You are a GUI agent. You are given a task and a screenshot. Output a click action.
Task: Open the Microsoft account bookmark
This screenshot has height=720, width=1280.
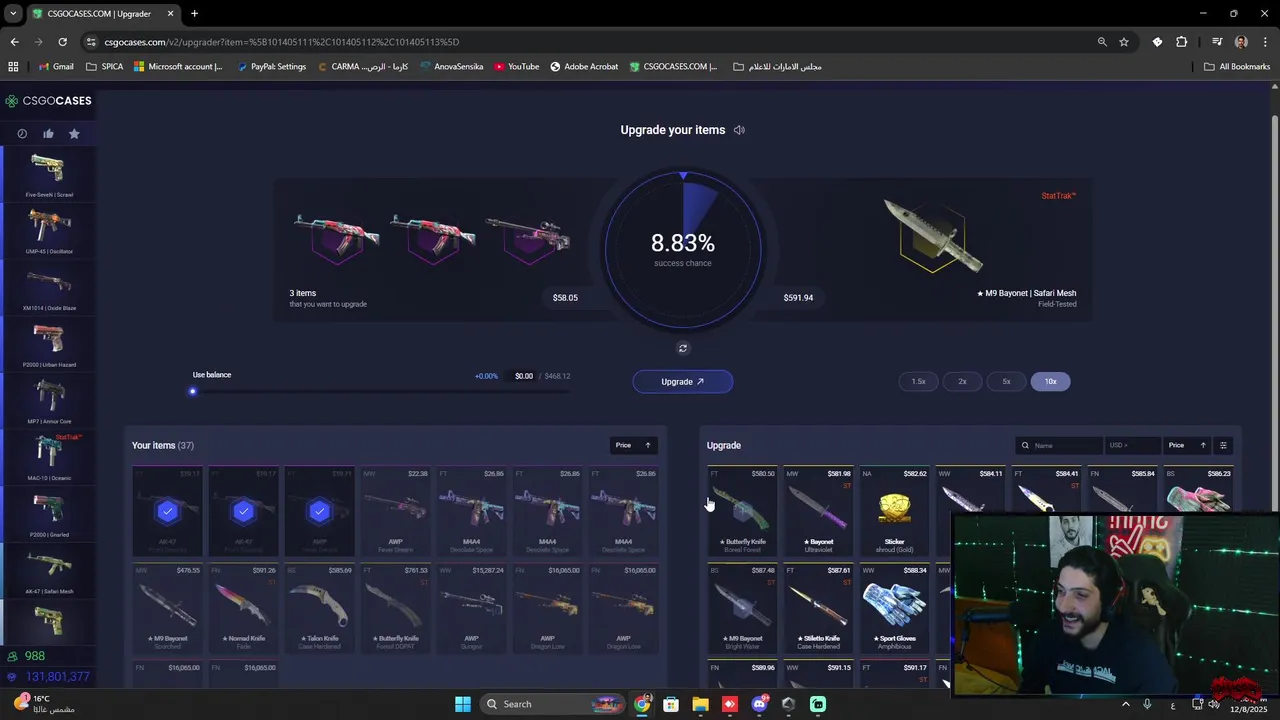click(x=178, y=67)
